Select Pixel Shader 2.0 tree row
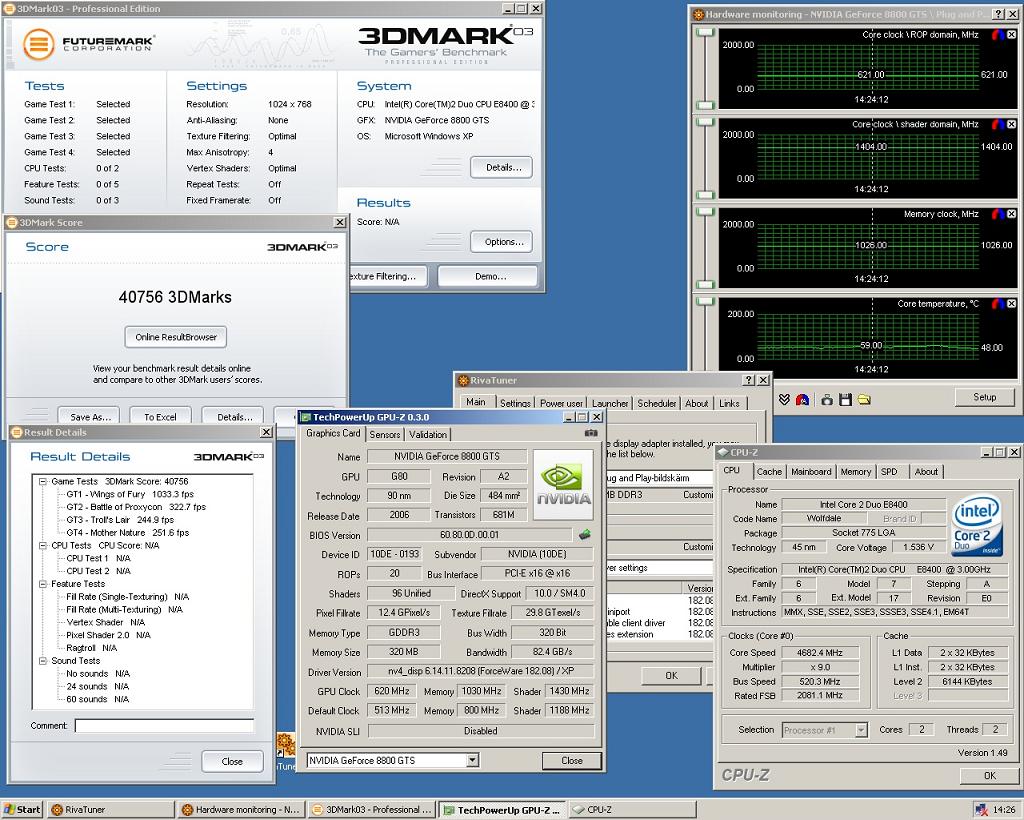 click(108, 635)
